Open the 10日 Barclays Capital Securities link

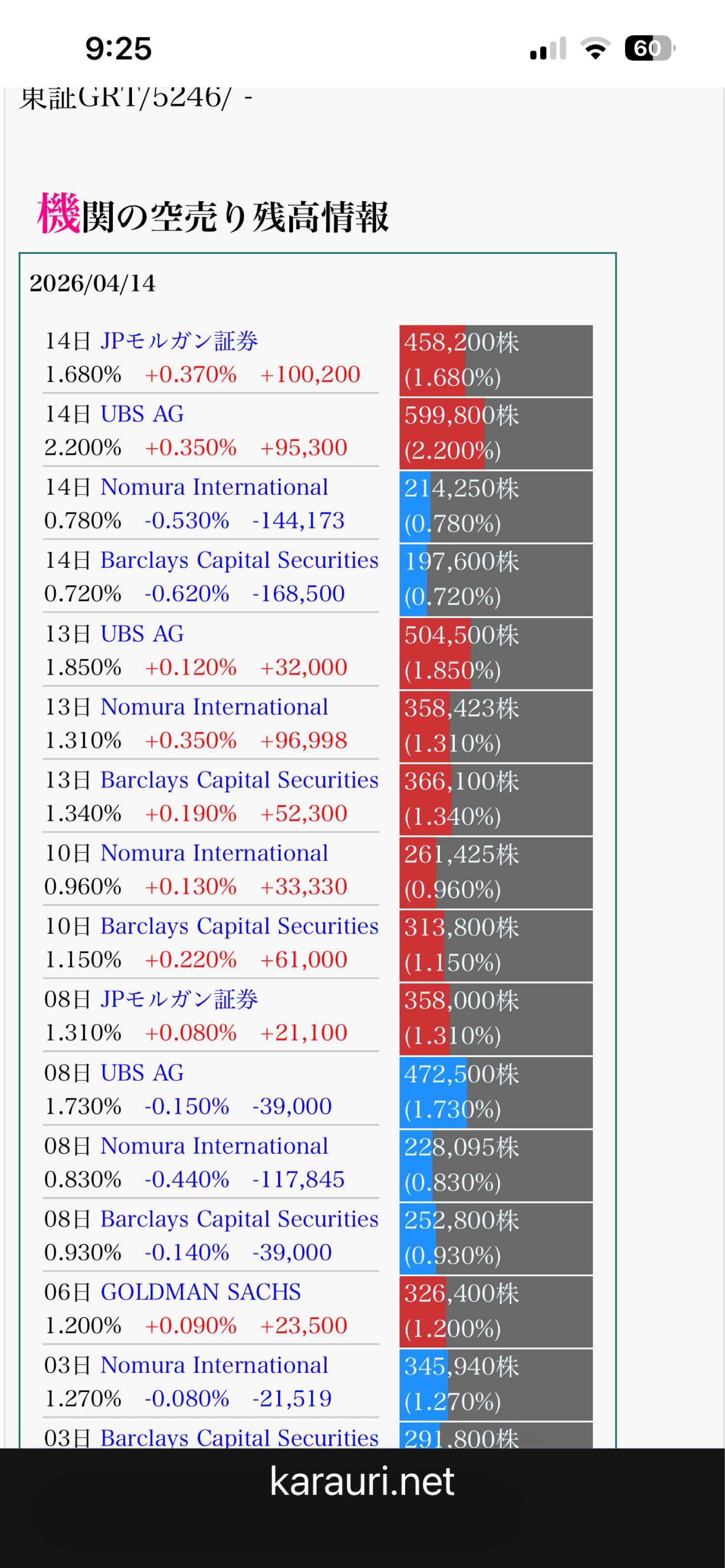point(239,926)
